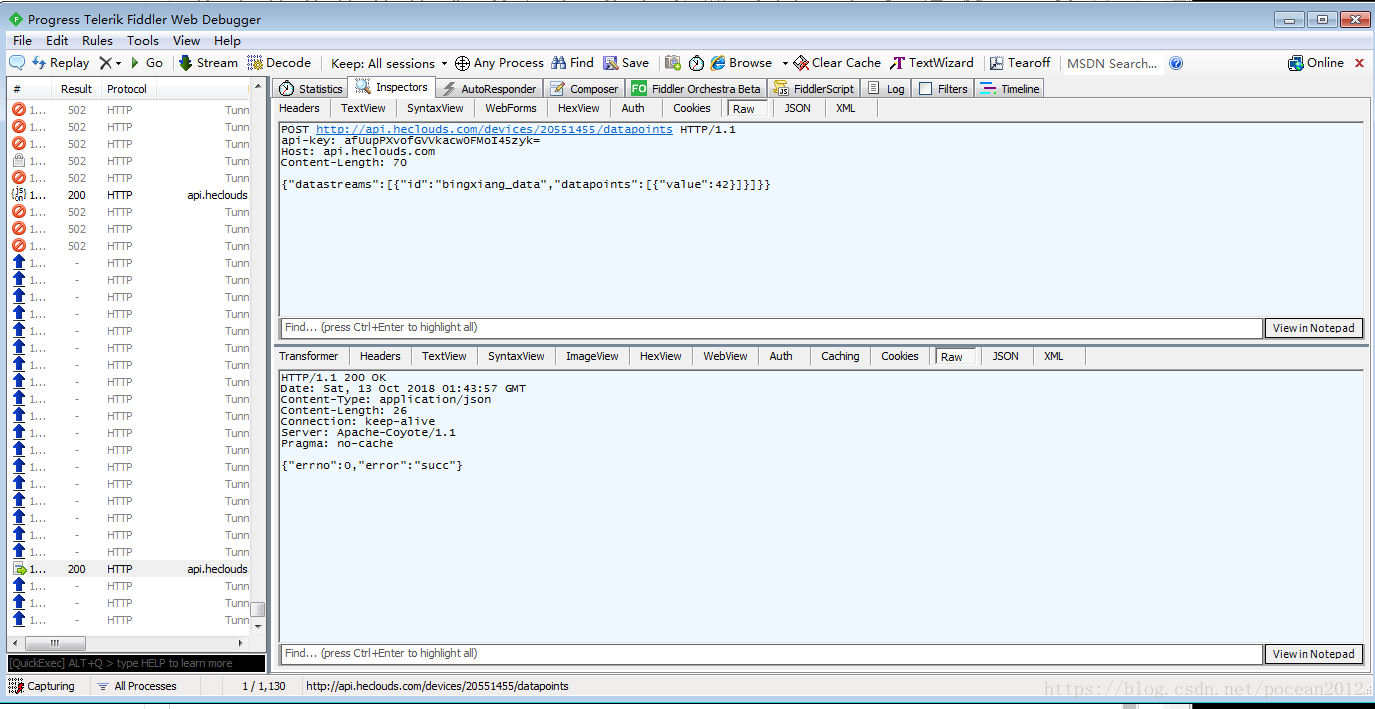This screenshot has width=1375, height=709.
Task: Launch browser with Browse button
Action: [741, 63]
